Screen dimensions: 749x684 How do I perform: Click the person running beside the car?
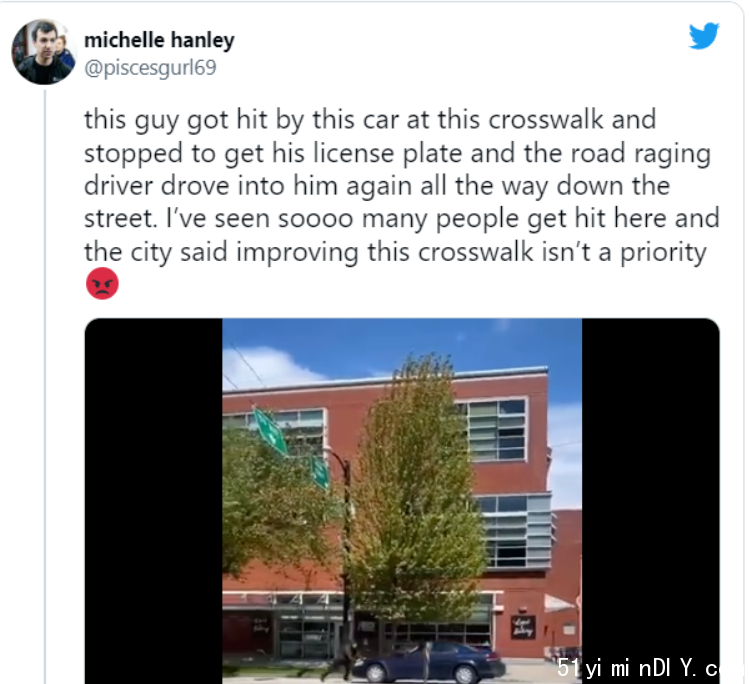point(342,662)
